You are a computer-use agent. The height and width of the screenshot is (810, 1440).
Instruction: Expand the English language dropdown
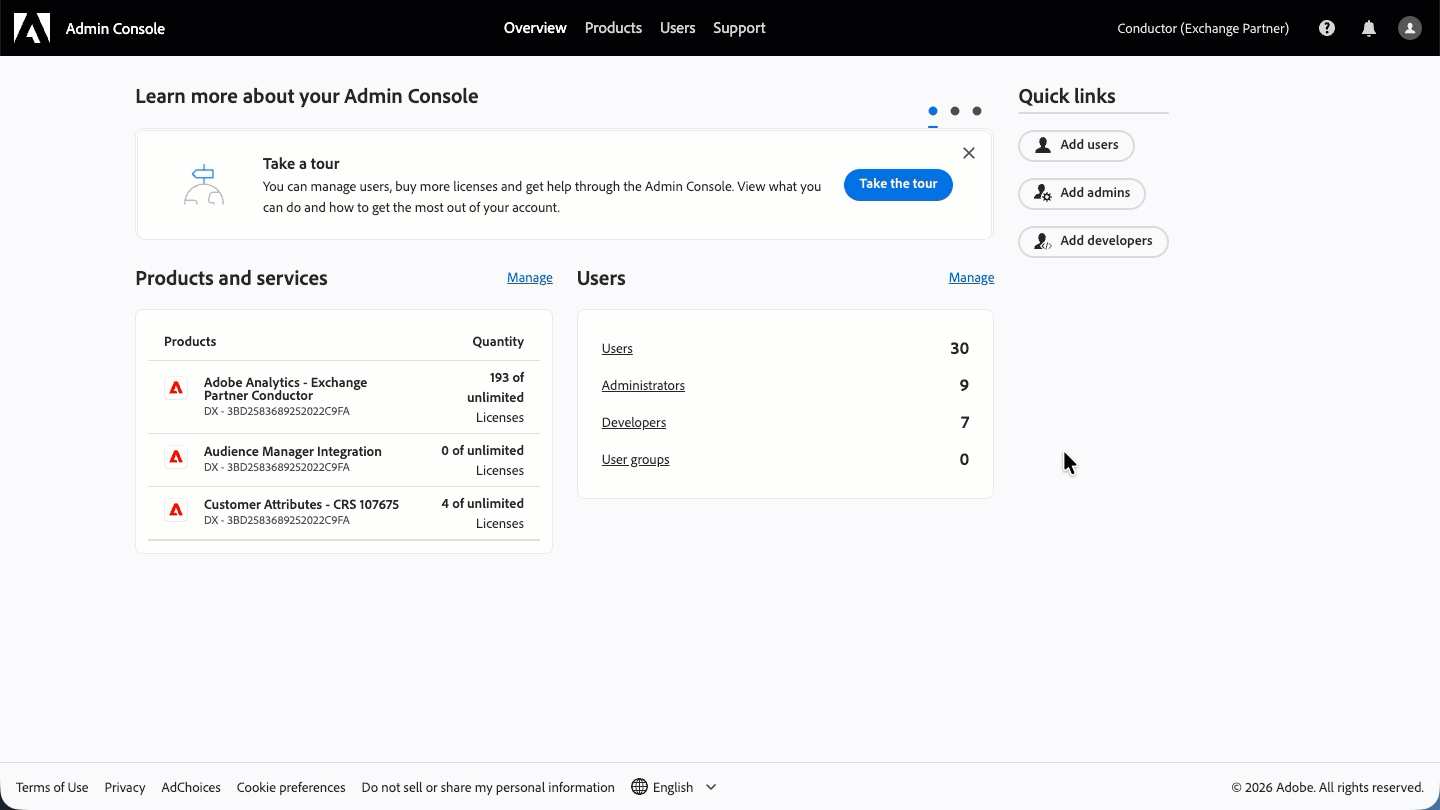[674, 787]
